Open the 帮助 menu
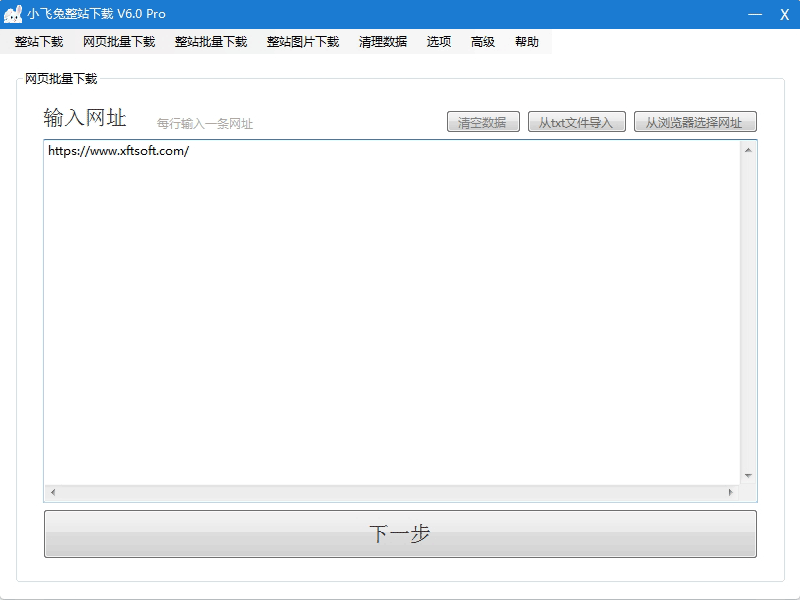The image size is (800, 600). tap(527, 42)
